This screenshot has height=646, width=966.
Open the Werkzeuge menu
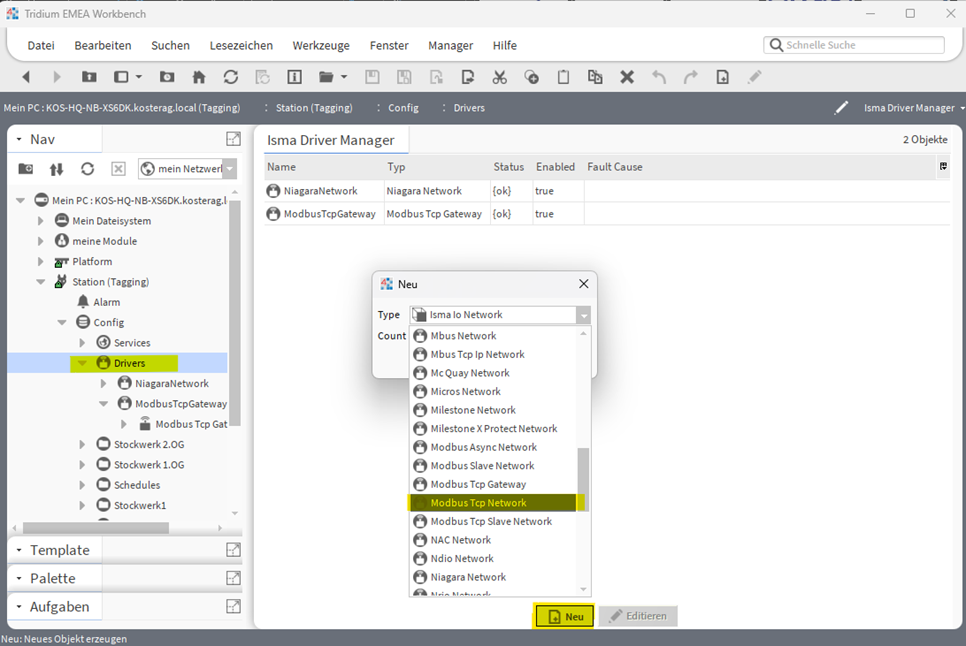[321, 46]
